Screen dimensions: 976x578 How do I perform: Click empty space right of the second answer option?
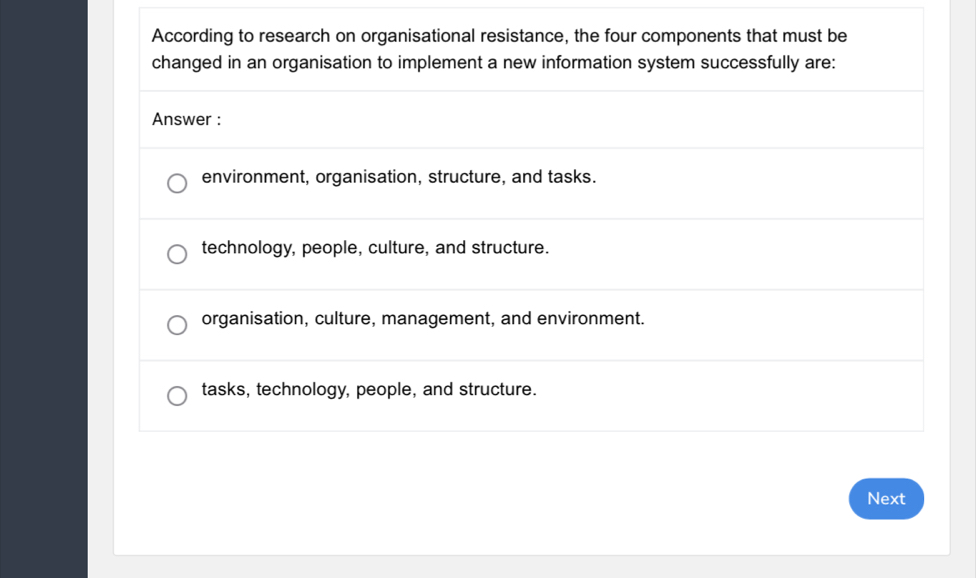pos(760,254)
